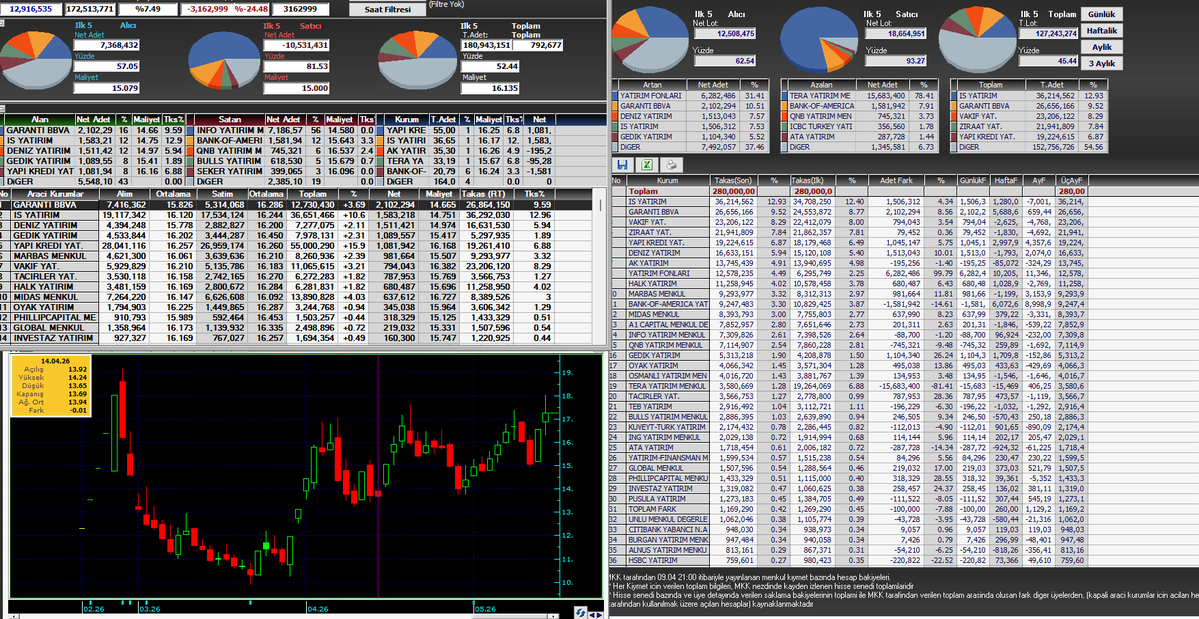Screen dimensions: 1199x619
Task: Click the 05.26 date marker on chart
Action: click(484, 608)
